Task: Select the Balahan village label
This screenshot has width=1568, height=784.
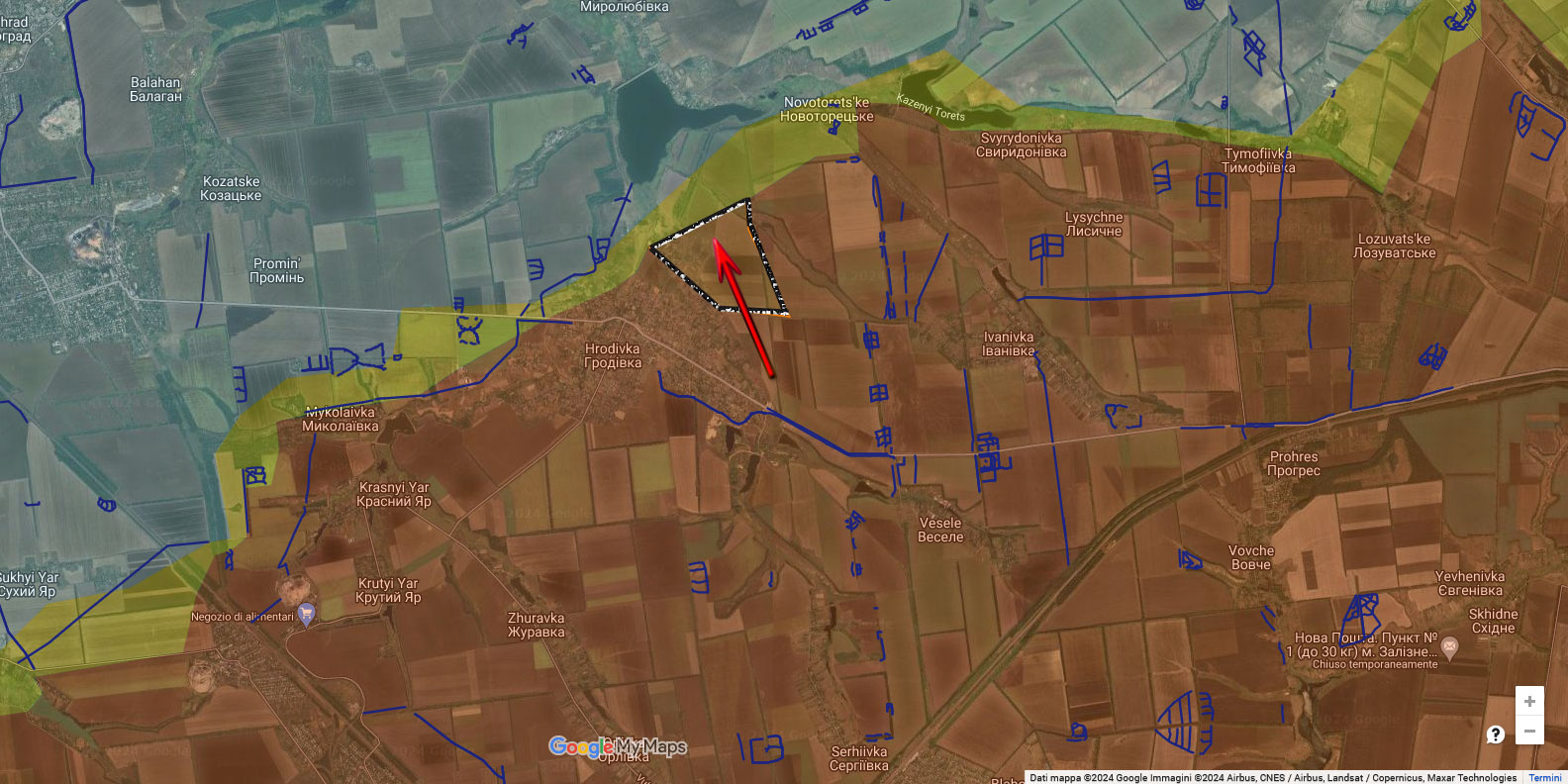Action: [155, 89]
